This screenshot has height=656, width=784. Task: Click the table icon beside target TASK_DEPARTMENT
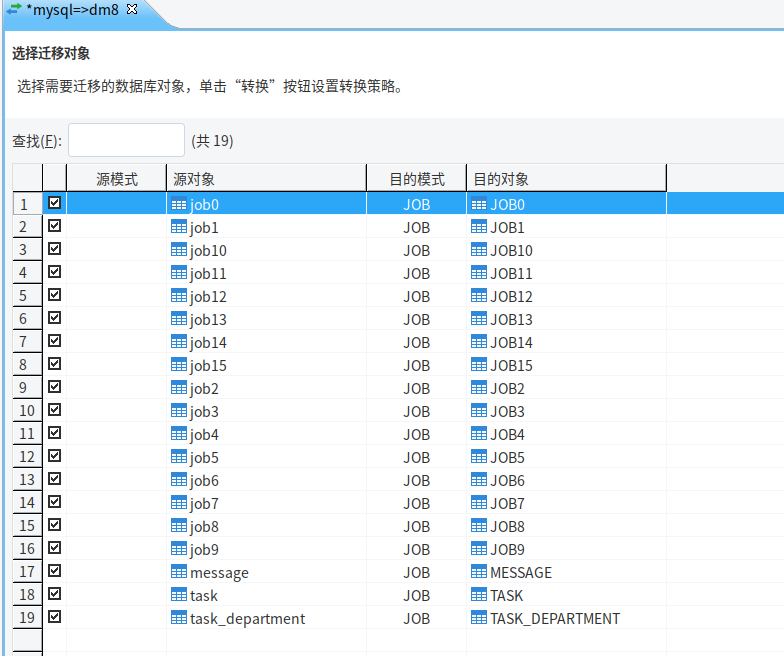(478, 618)
